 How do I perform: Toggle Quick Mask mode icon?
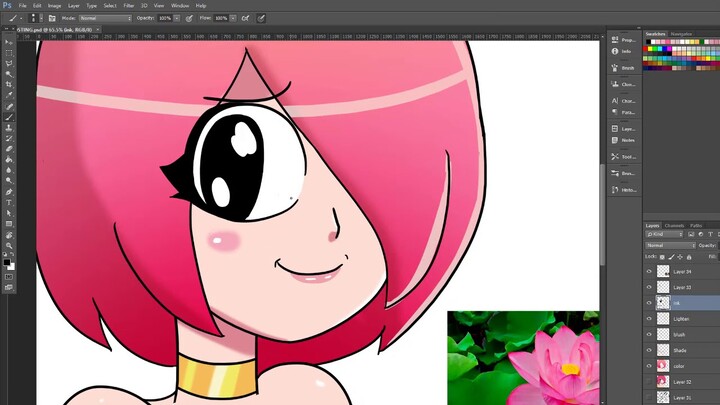point(9,277)
